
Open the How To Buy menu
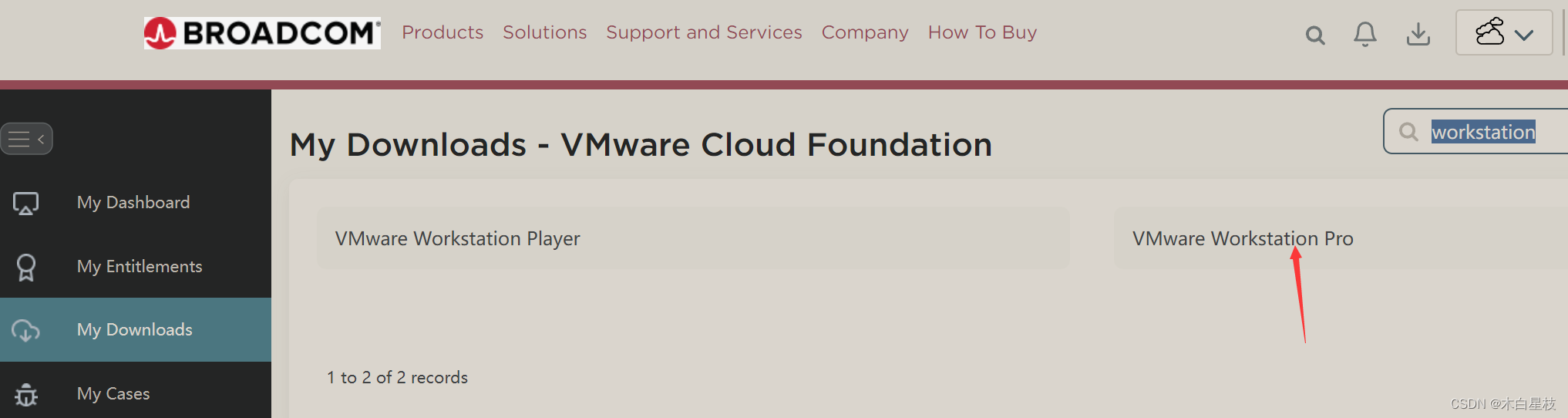[982, 32]
